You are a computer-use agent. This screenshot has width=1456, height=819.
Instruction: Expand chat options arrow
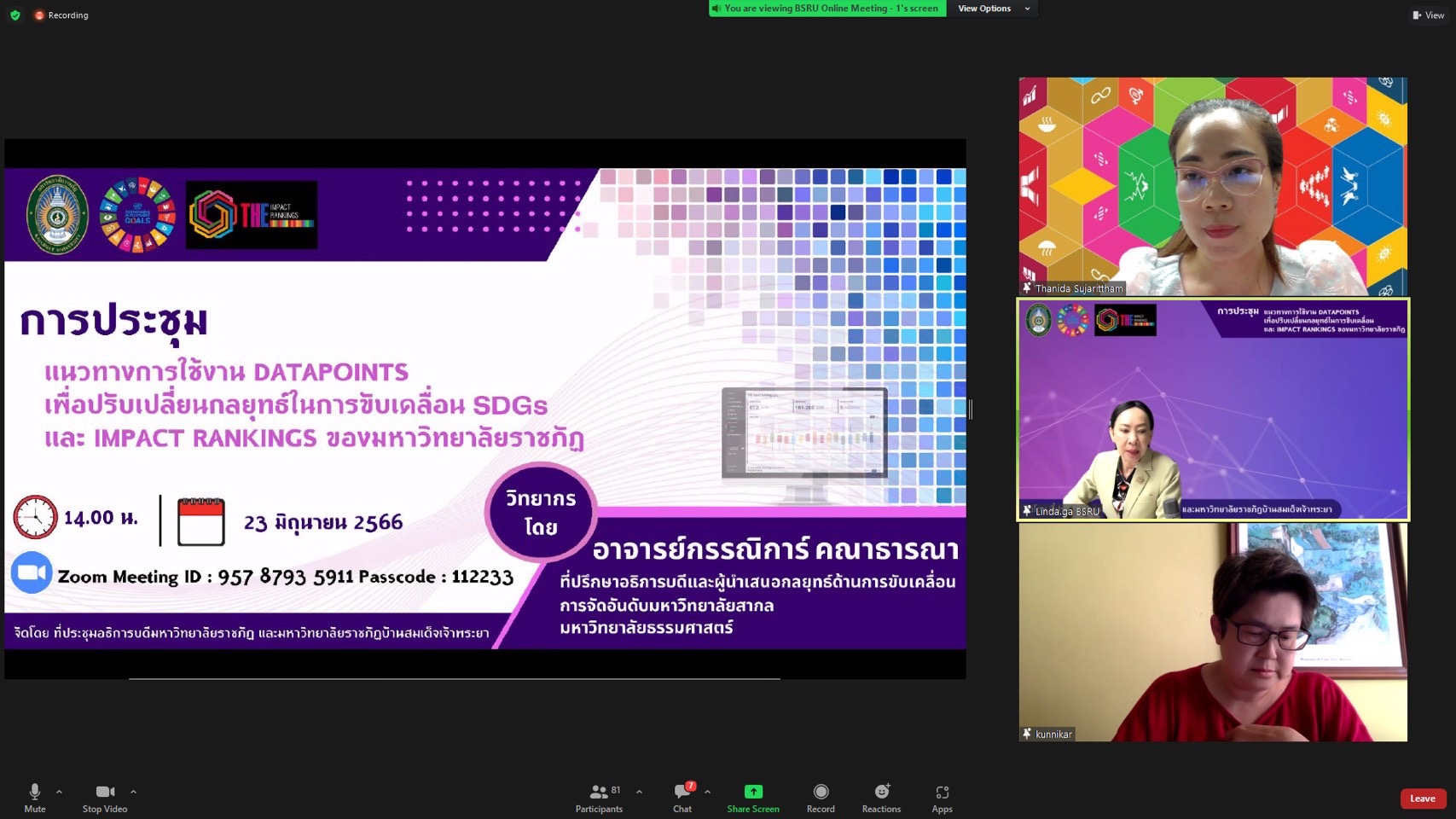(707, 792)
